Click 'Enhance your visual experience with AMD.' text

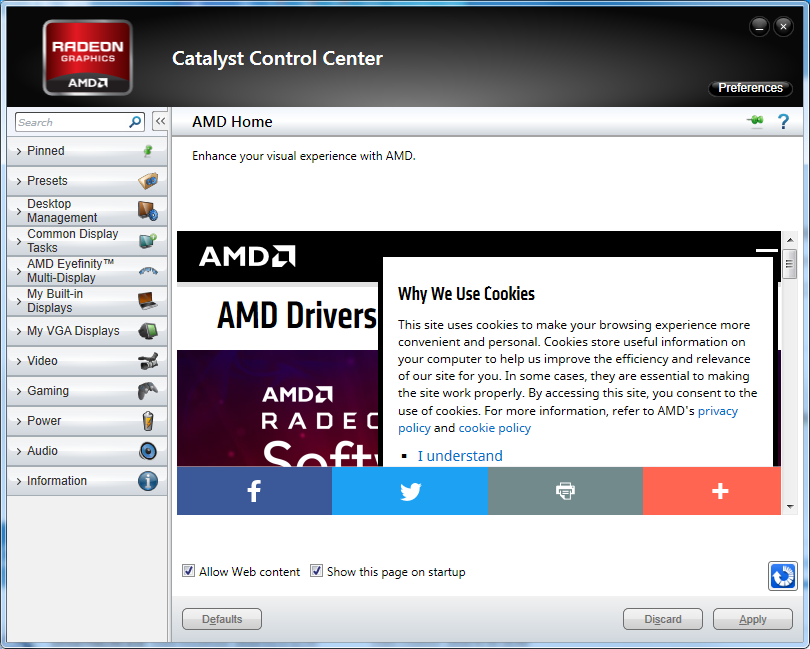click(304, 156)
